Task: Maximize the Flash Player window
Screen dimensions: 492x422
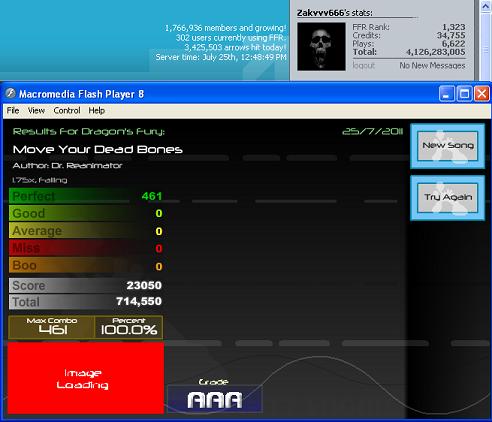Action: click(464, 94)
